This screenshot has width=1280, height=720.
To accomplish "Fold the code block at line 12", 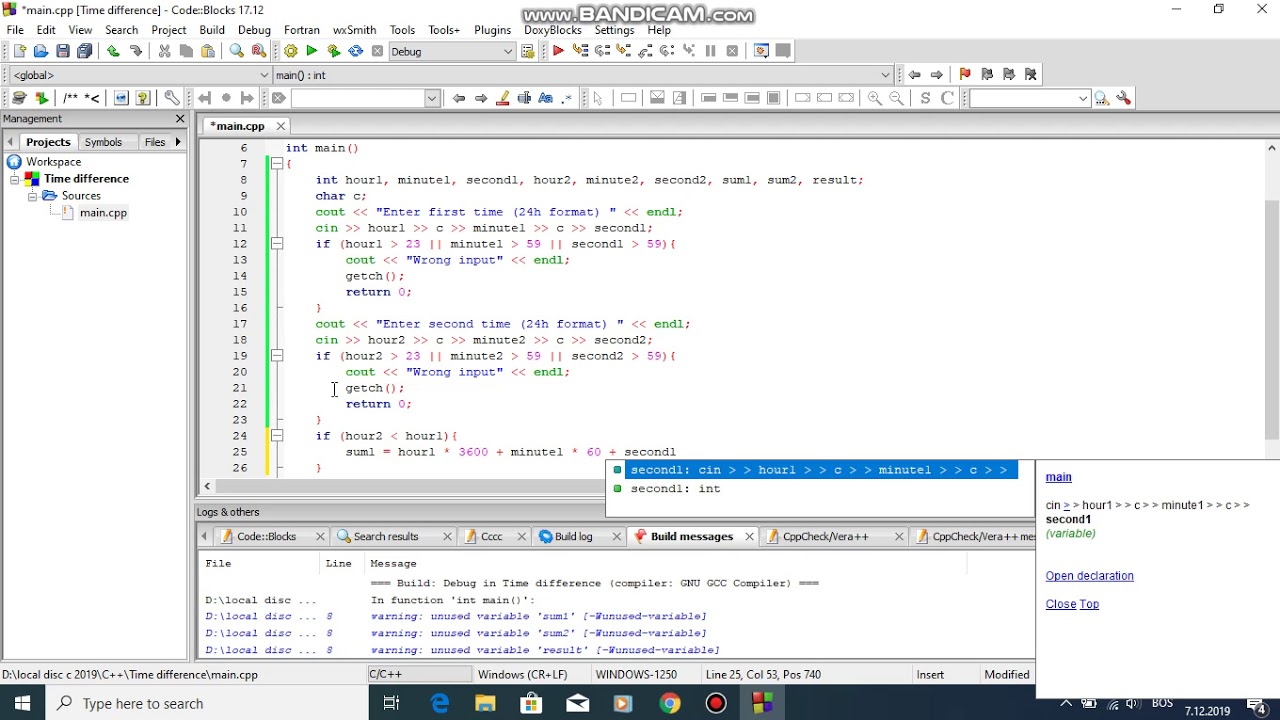I will point(277,244).
